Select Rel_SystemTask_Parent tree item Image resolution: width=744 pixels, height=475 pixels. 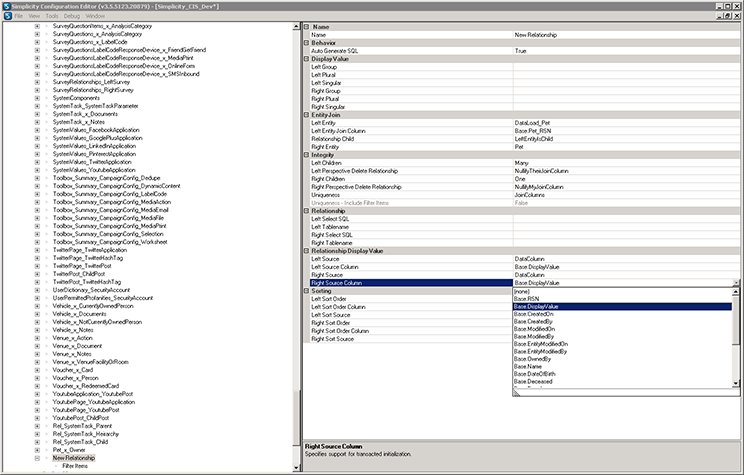(x=82, y=426)
